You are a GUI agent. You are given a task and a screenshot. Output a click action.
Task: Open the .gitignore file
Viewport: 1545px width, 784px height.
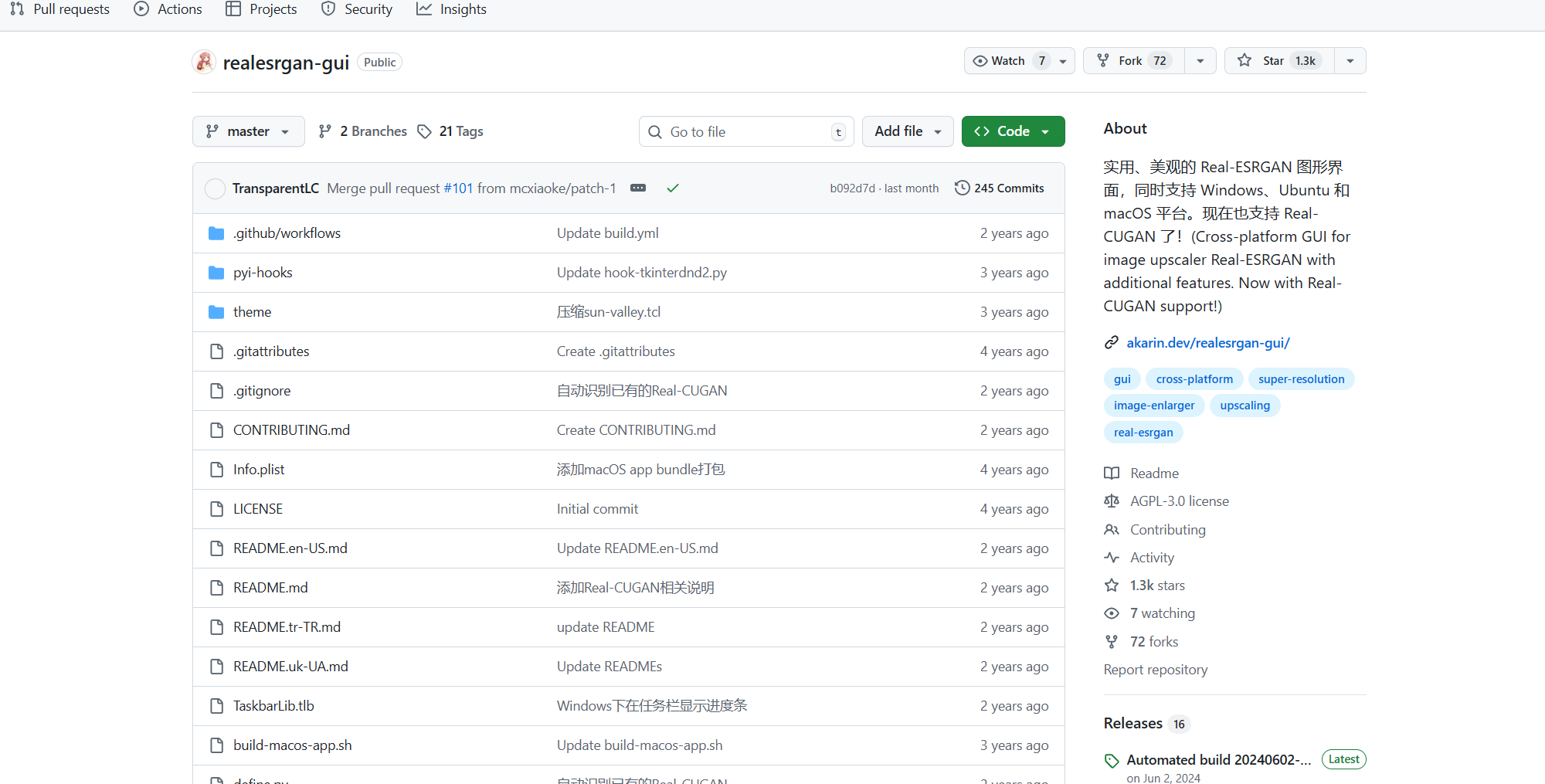pyautogui.click(x=262, y=391)
